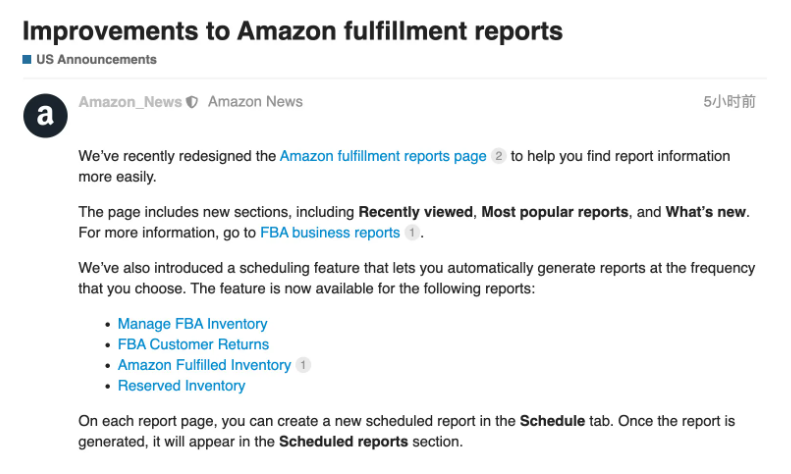Open the Reserved Inventory link

(x=182, y=386)
